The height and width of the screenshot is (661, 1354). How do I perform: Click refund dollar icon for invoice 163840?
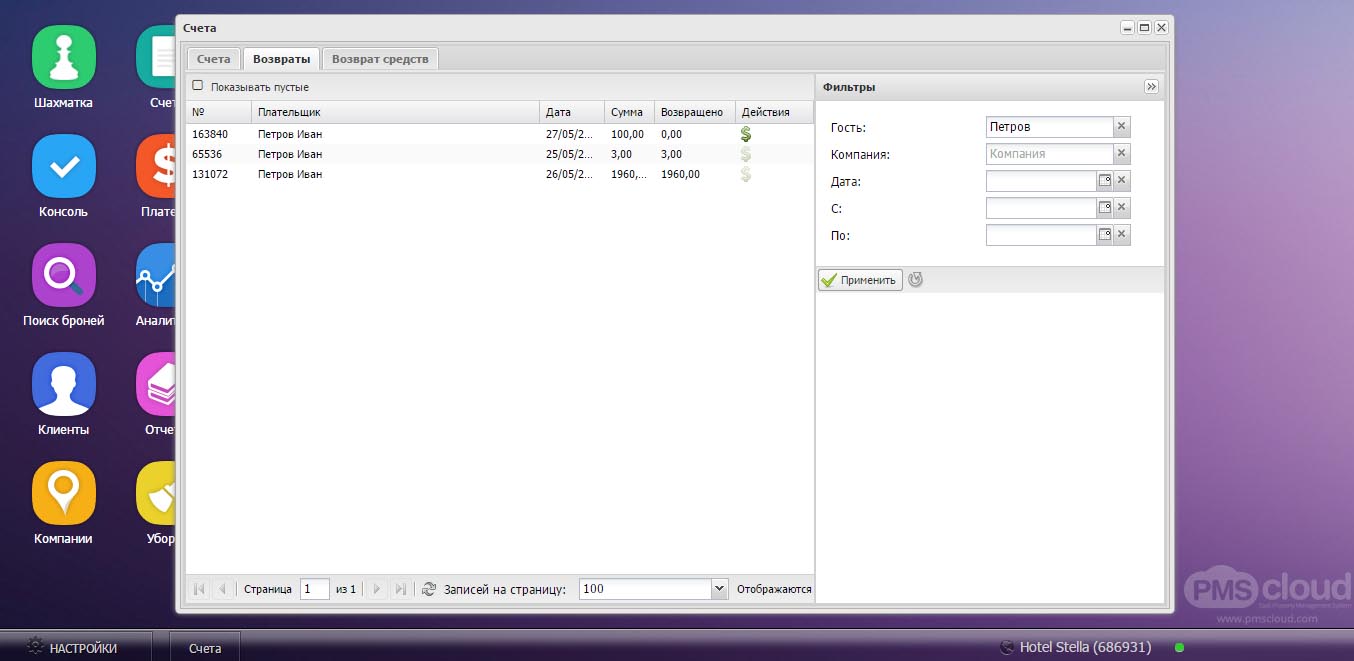745,134
